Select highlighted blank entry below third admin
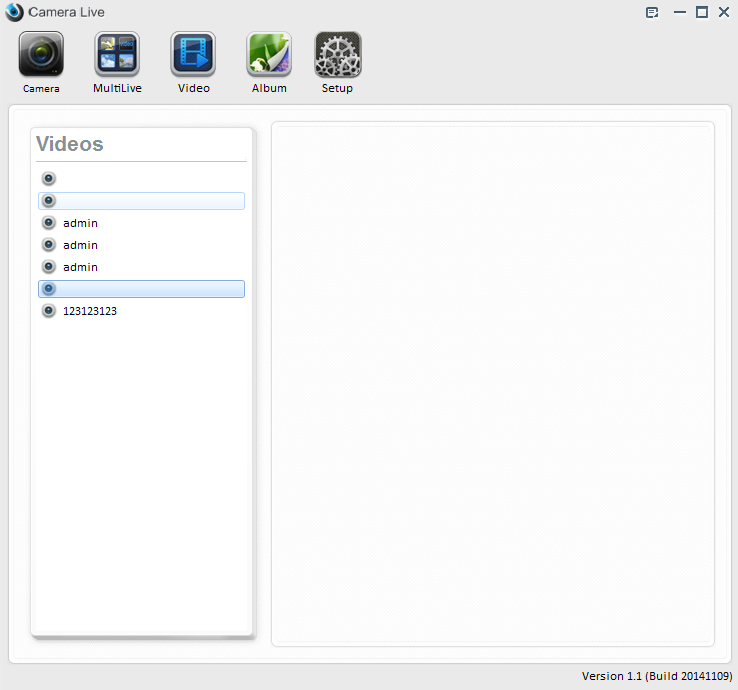 tap(140, 289)
